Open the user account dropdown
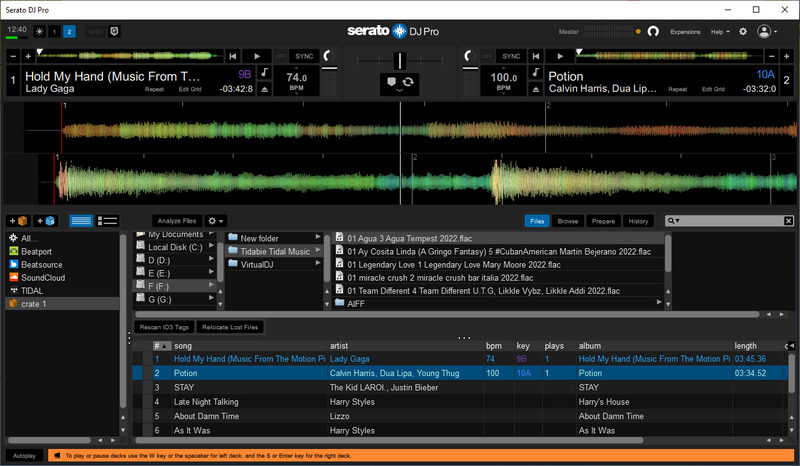 click(767, 32)
